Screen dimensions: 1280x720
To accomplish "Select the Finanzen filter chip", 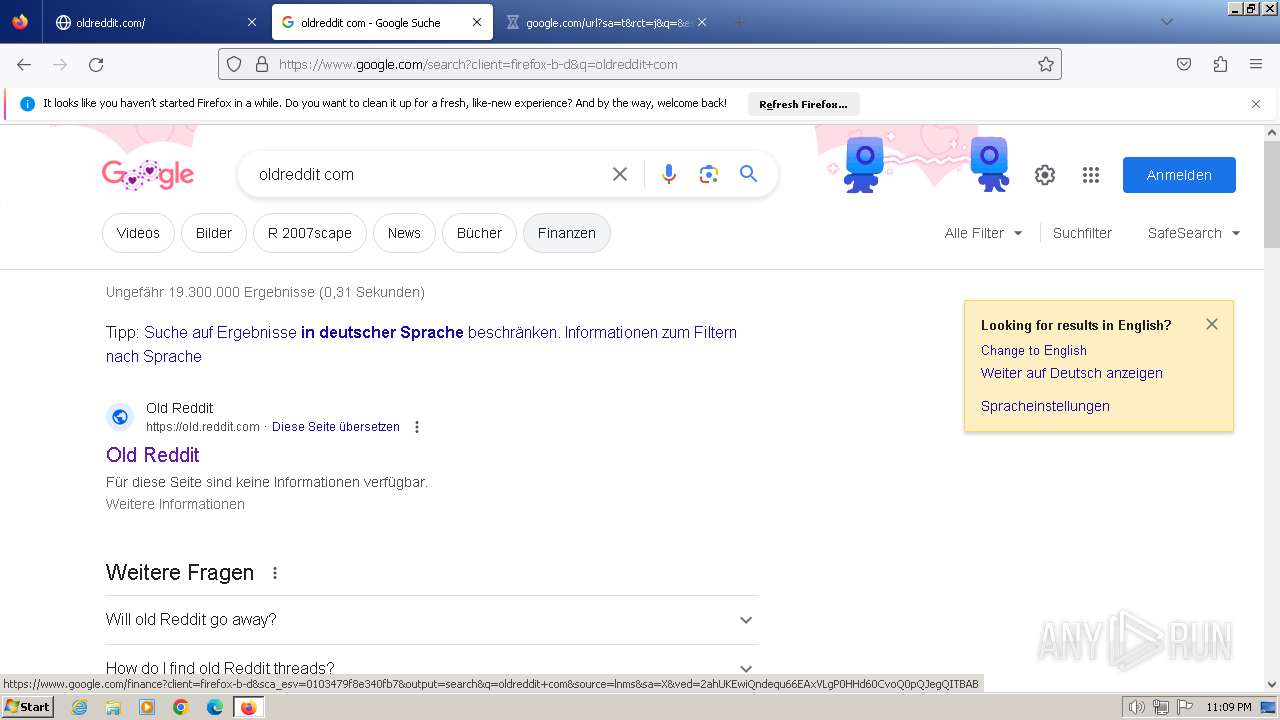I will 567,233.
